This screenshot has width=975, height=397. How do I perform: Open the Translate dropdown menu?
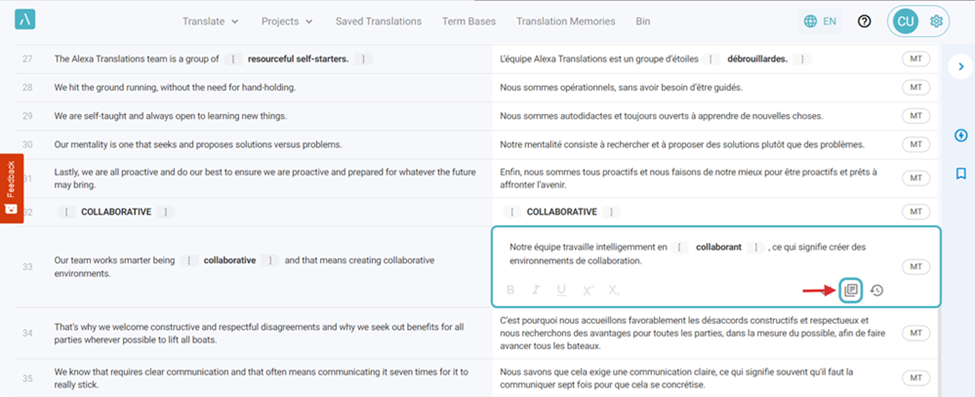pyautogui.click(x=210, y=21)
